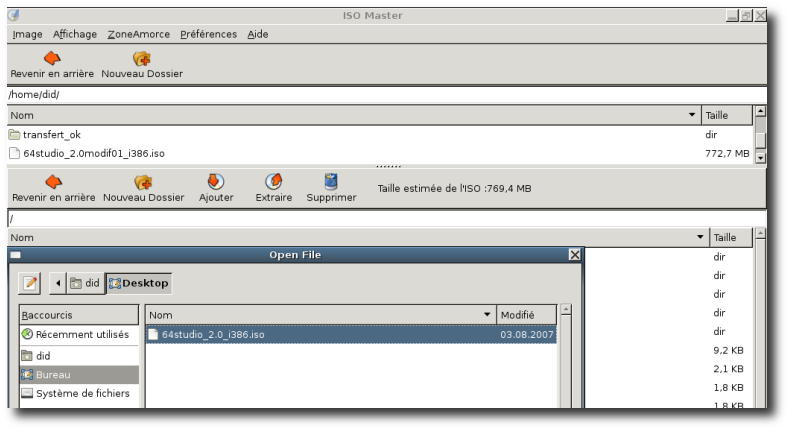
Task: Open the Préférences menu
Action: [208, 34]
